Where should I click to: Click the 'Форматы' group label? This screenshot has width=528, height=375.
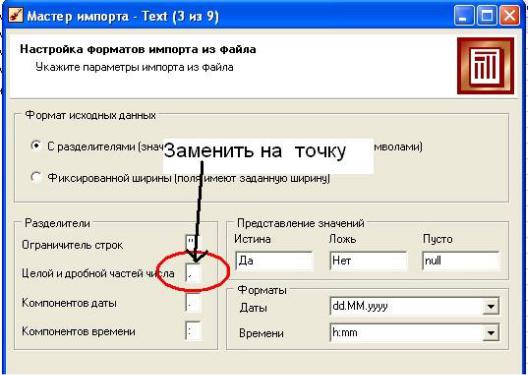pyautogui.click(x=262, y=290)
